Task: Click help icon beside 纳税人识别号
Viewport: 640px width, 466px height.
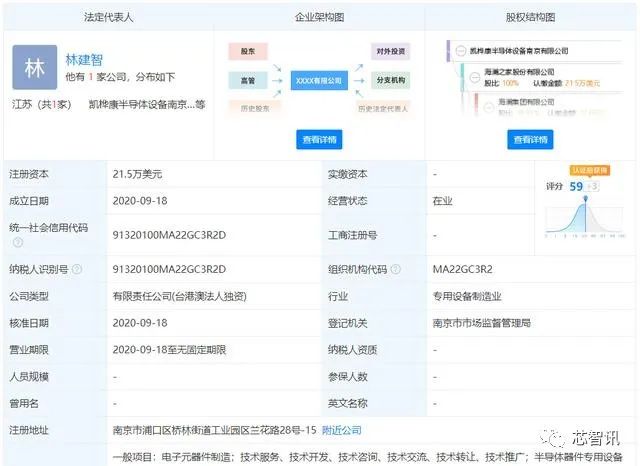Action: (x=77, y=269)
